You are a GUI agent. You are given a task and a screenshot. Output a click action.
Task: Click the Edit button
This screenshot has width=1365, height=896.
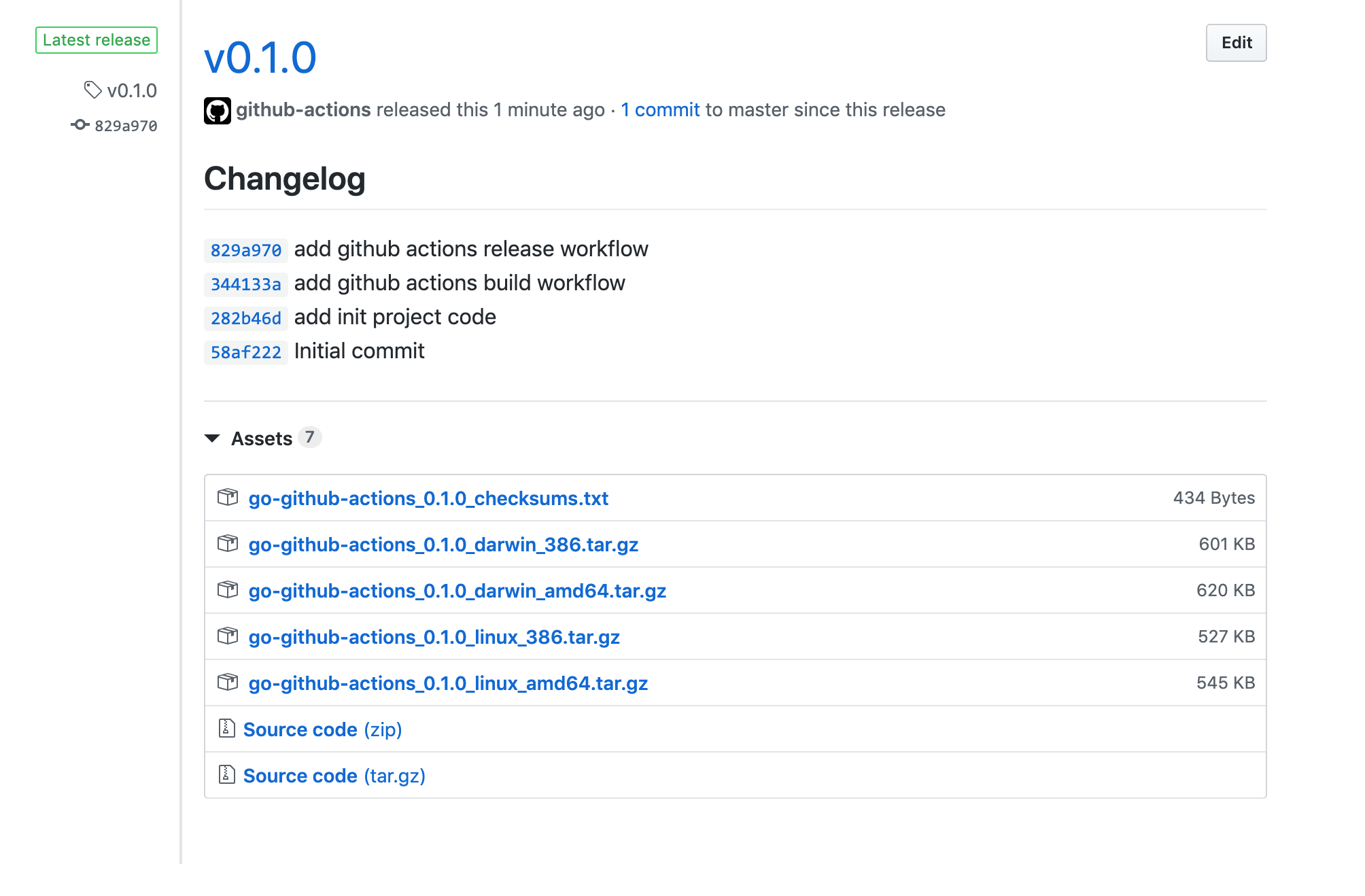point(1235,42)
